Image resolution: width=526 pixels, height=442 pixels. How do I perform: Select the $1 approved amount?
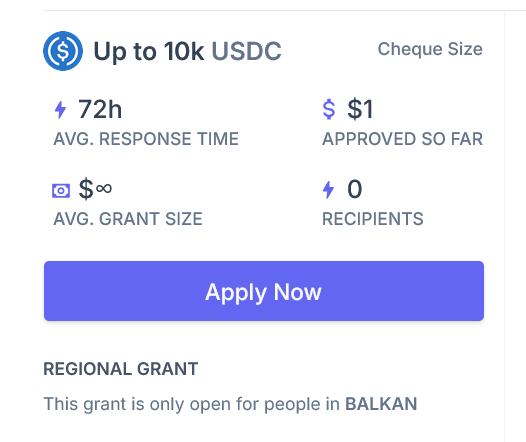tap(360, 109)
